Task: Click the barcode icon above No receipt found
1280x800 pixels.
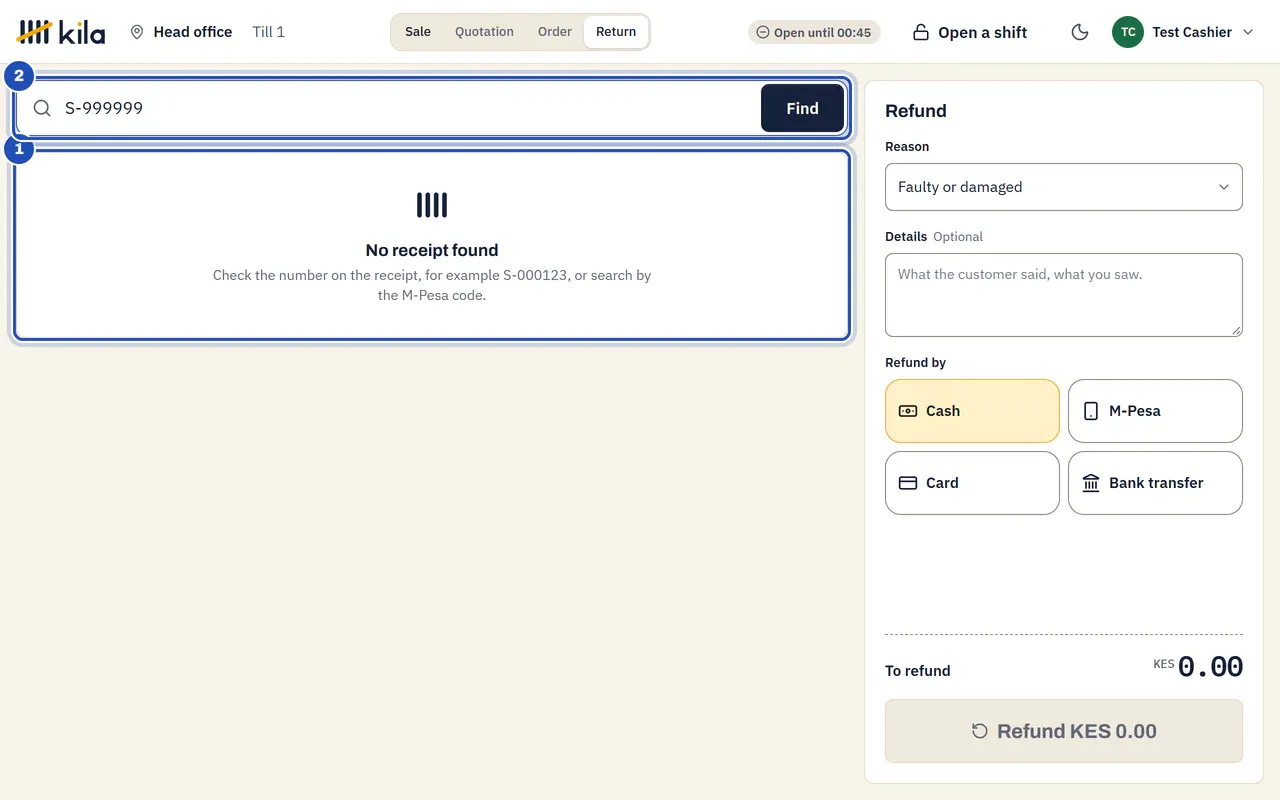Action: click(x=432, y=205)
